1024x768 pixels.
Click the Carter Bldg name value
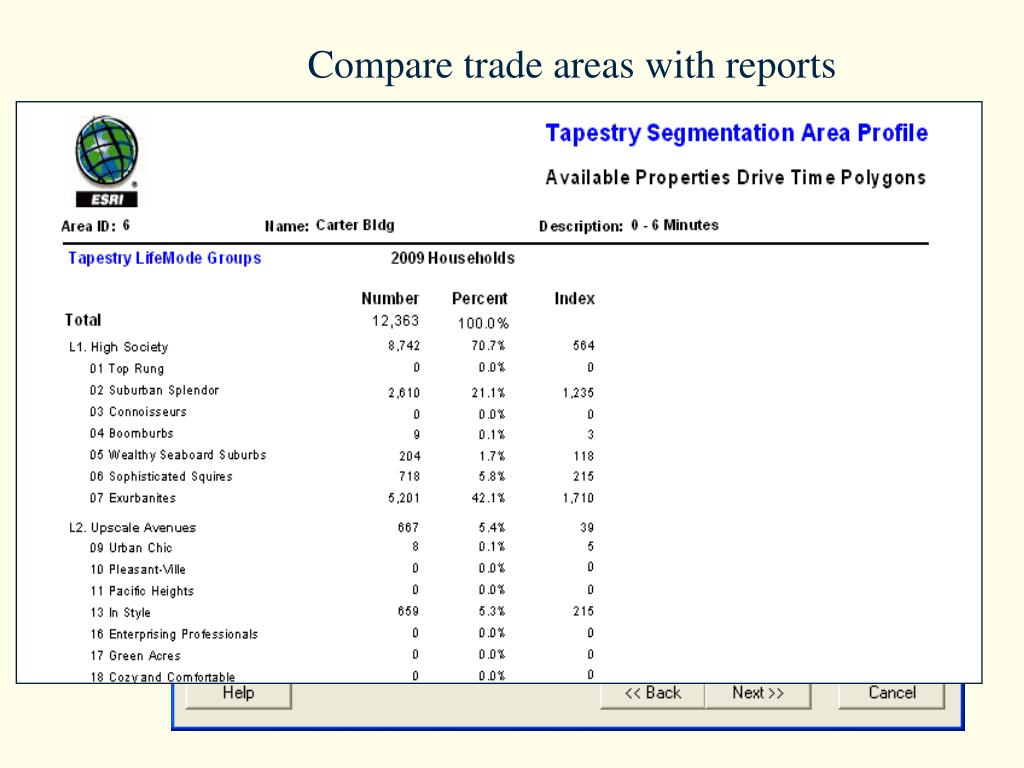point(355,225)
